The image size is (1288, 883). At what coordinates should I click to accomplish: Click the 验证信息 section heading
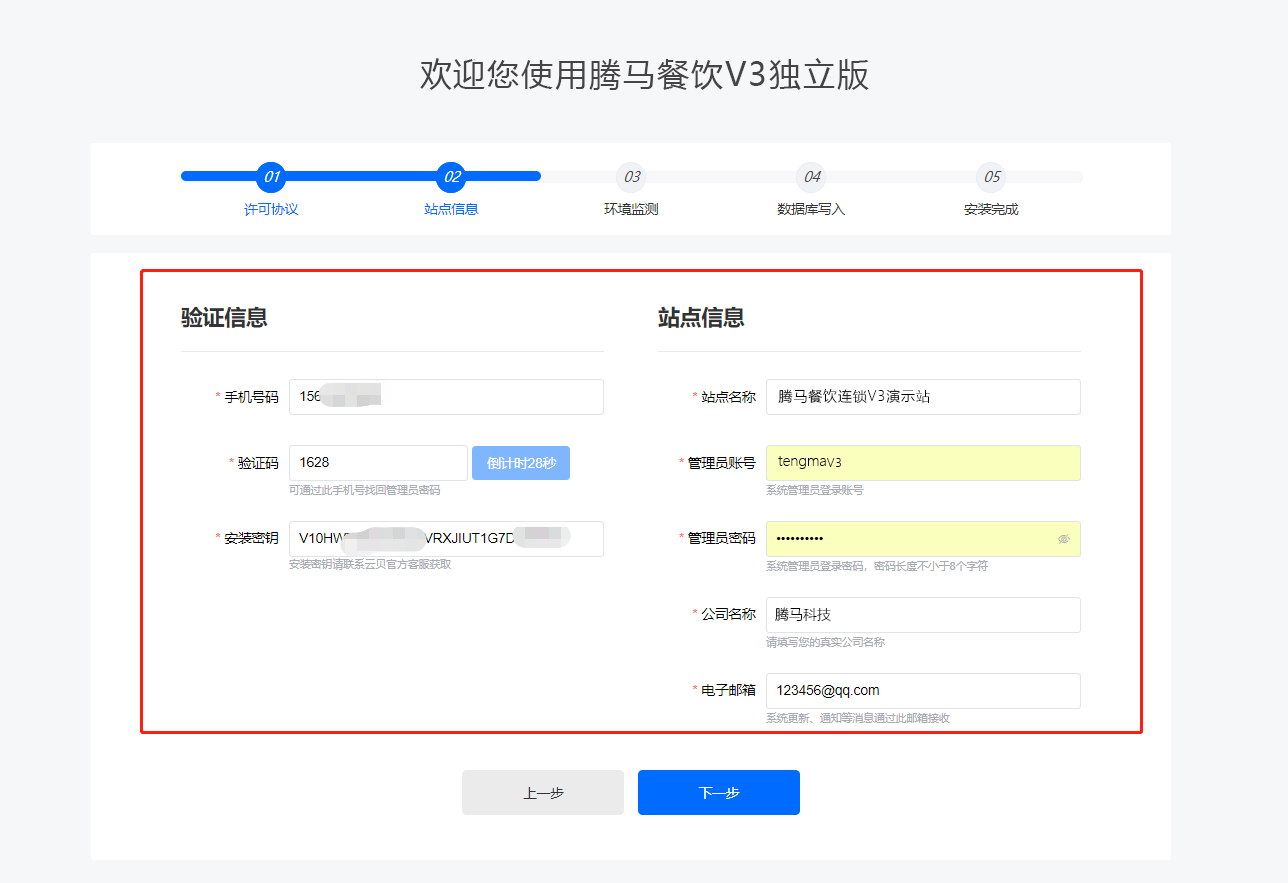click(224, 318)
